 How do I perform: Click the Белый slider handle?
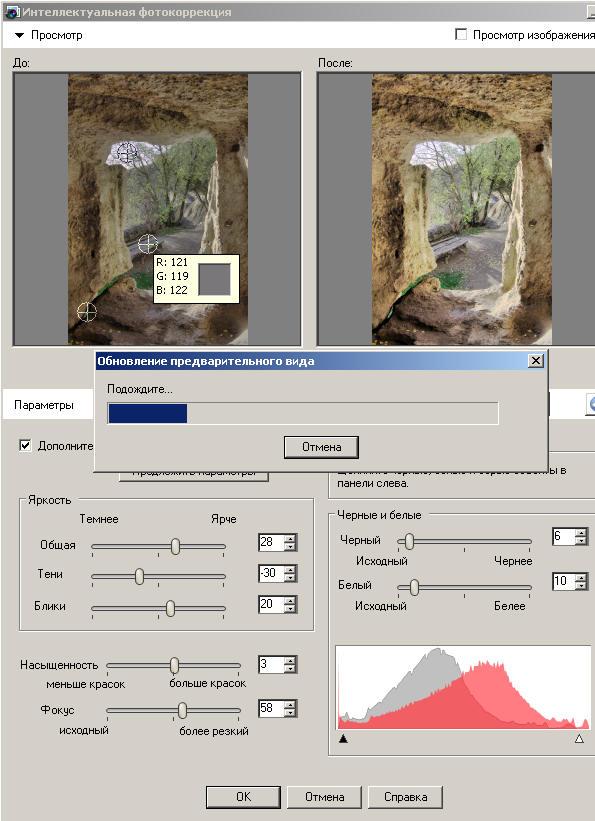[414, 587]
